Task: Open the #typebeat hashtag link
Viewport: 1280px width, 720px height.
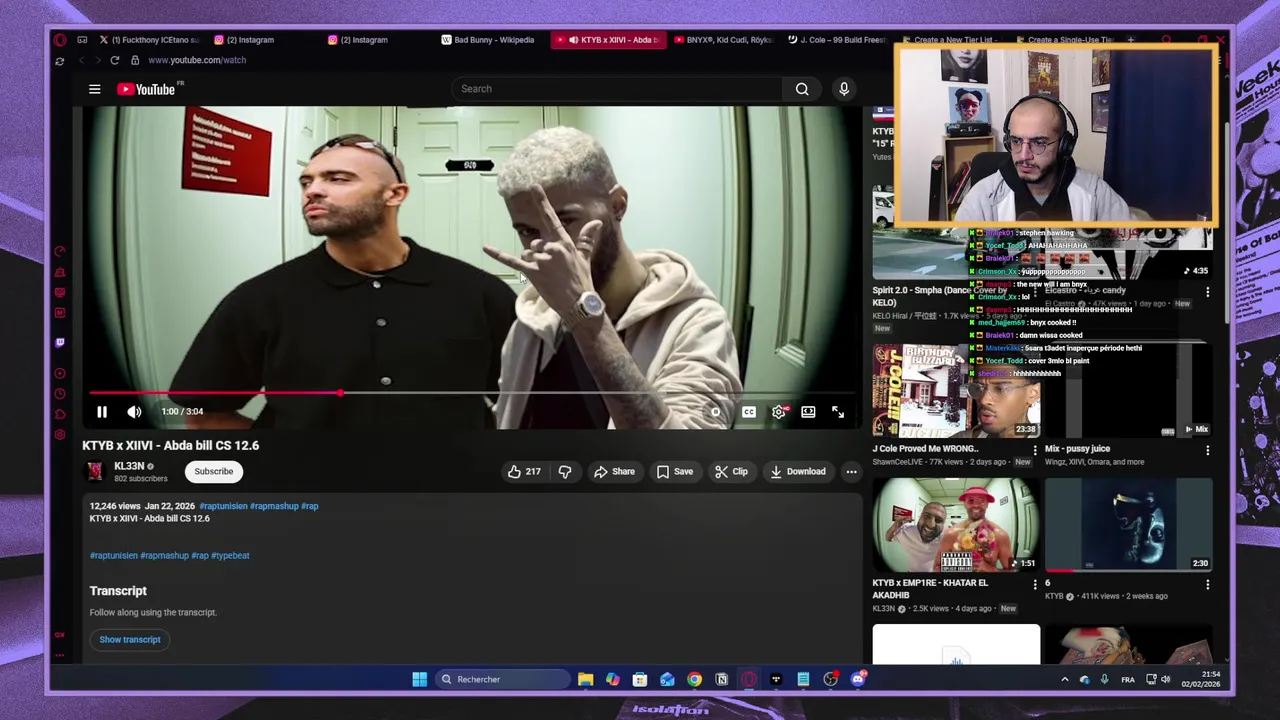Action: coord(230,555)
